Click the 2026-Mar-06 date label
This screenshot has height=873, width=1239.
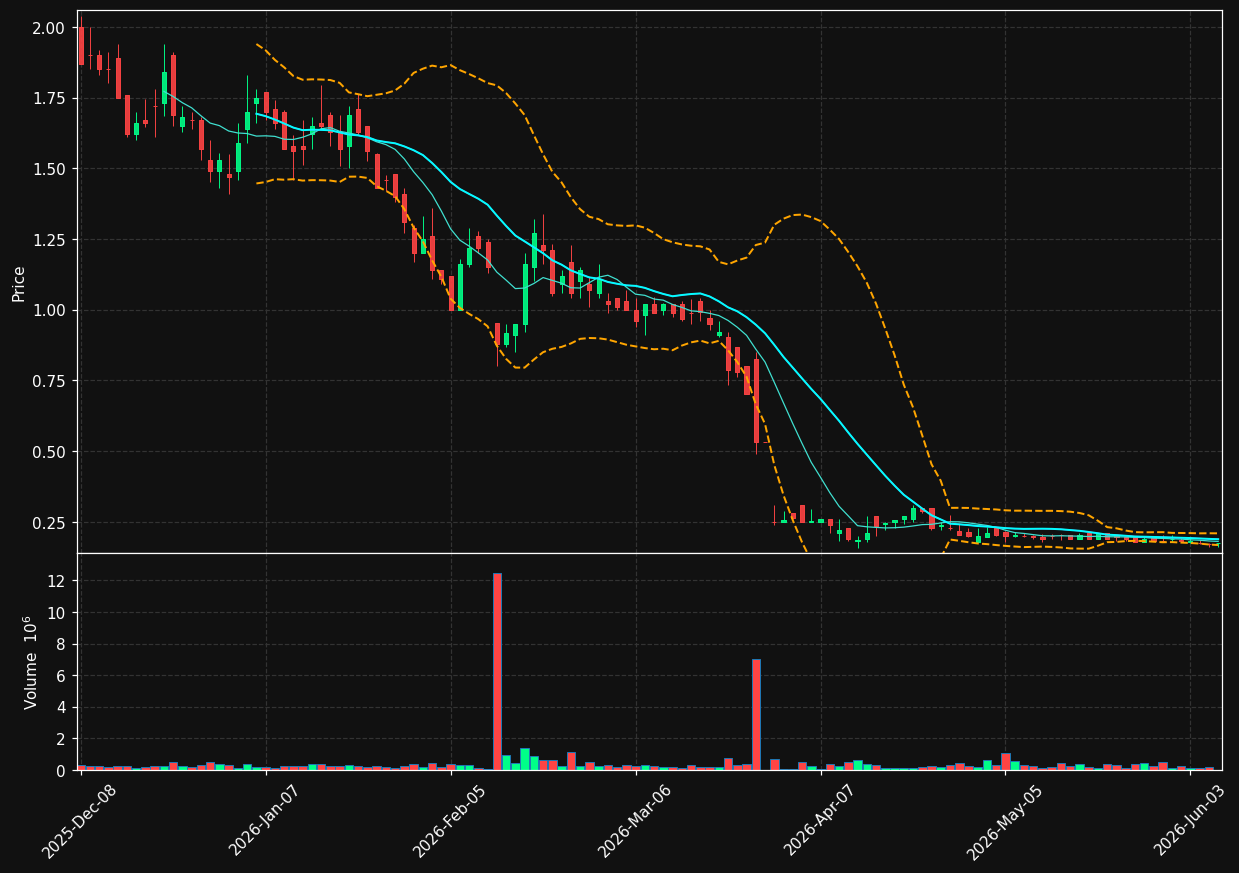click(635, 821)
